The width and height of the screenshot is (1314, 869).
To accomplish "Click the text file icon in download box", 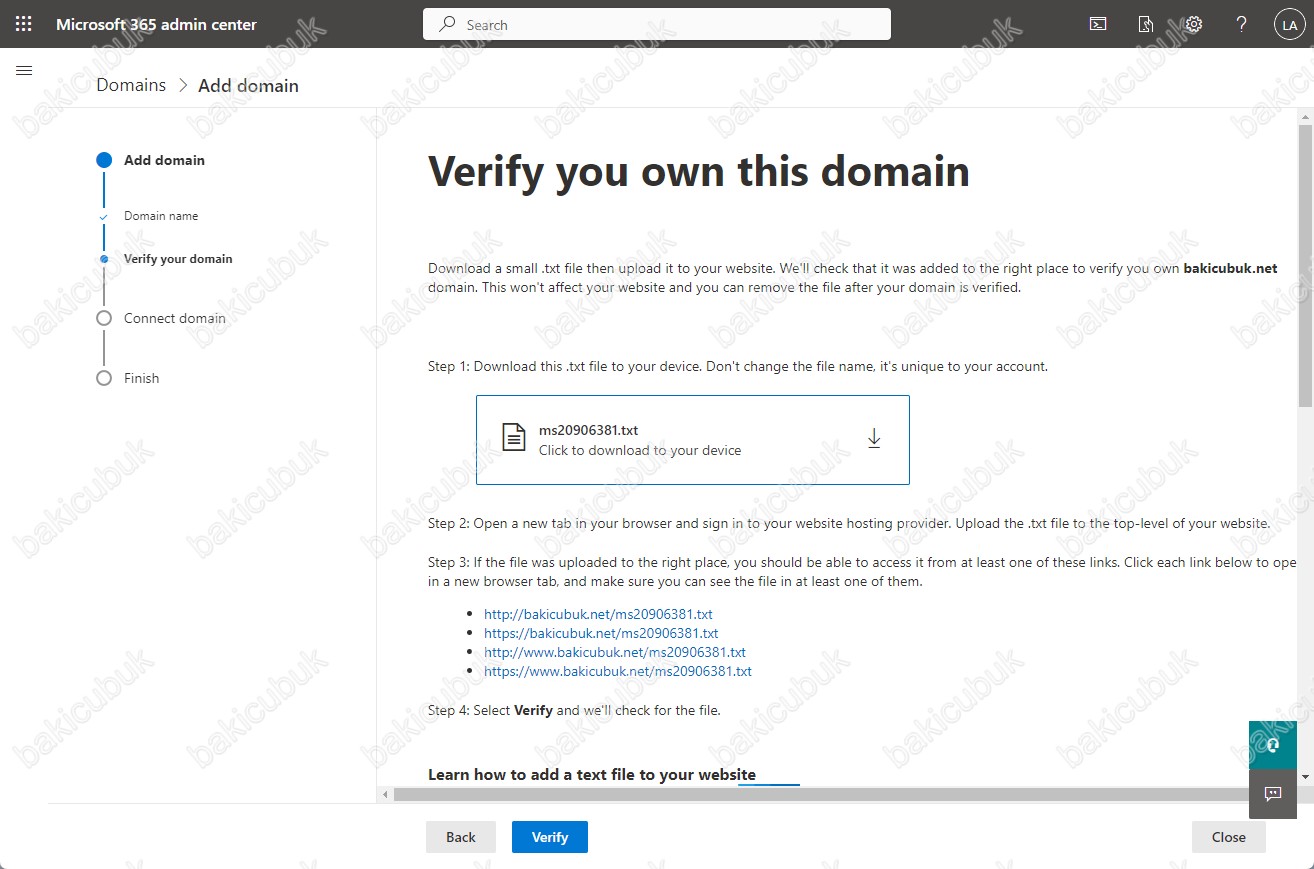I will 513,438.
